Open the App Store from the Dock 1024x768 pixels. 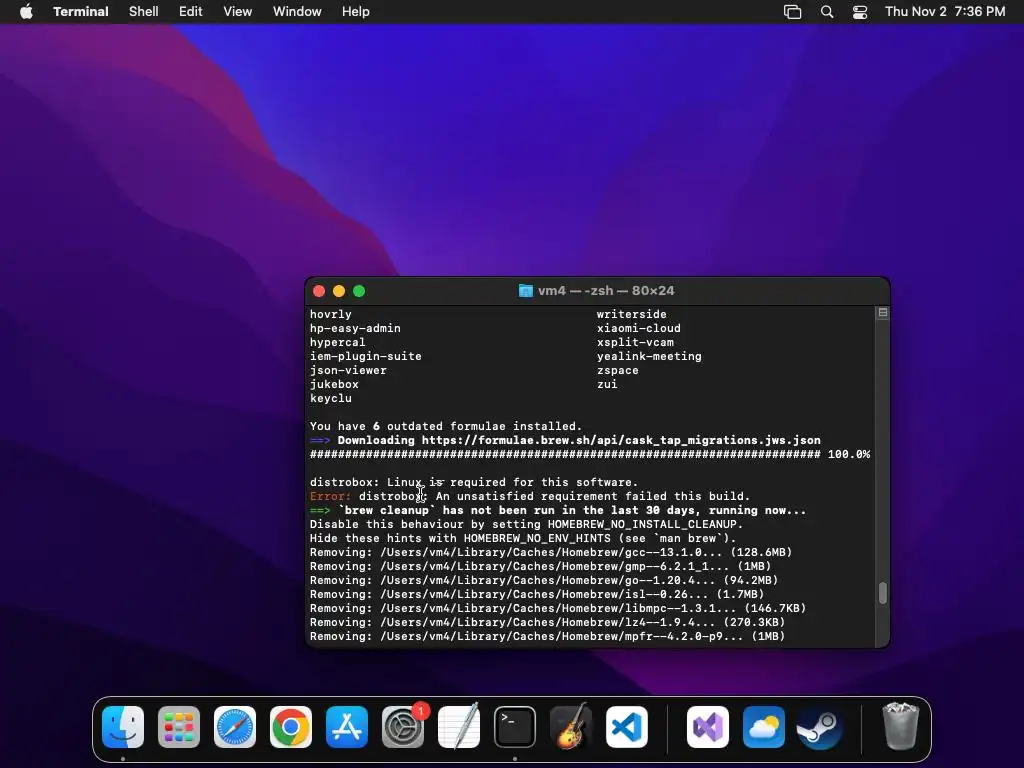(x=347, y=727)
